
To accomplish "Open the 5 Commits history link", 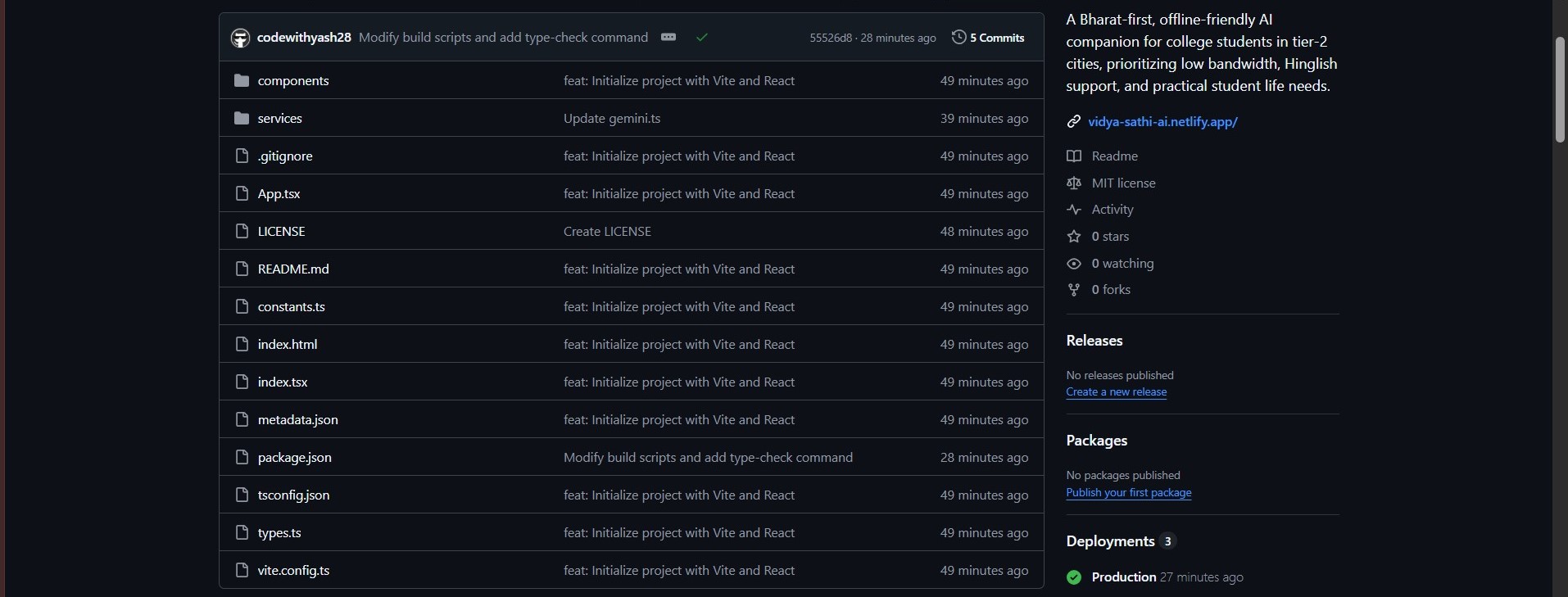I will pos(988,38).
